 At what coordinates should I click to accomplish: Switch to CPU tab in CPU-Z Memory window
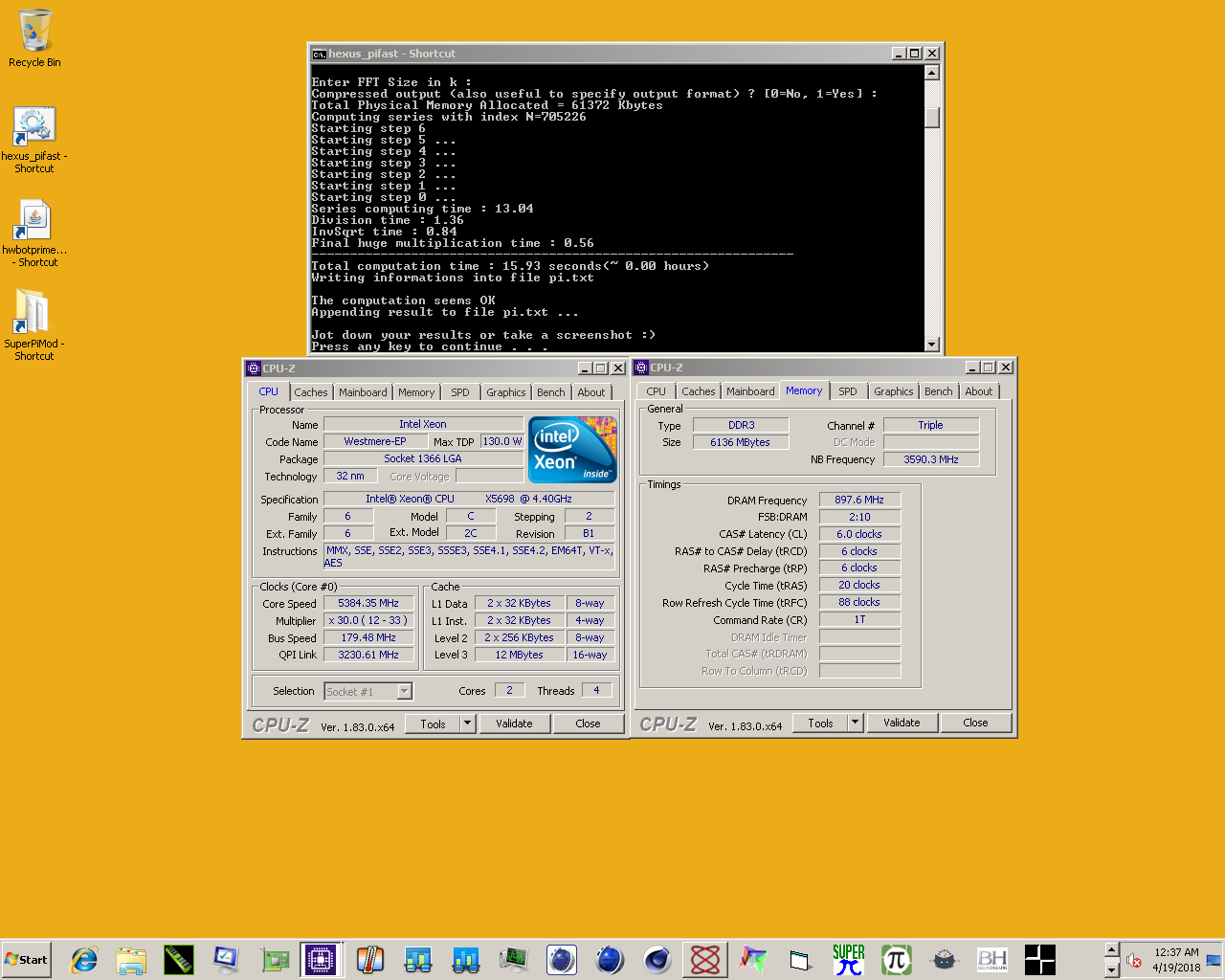click(x=657, y=391)
